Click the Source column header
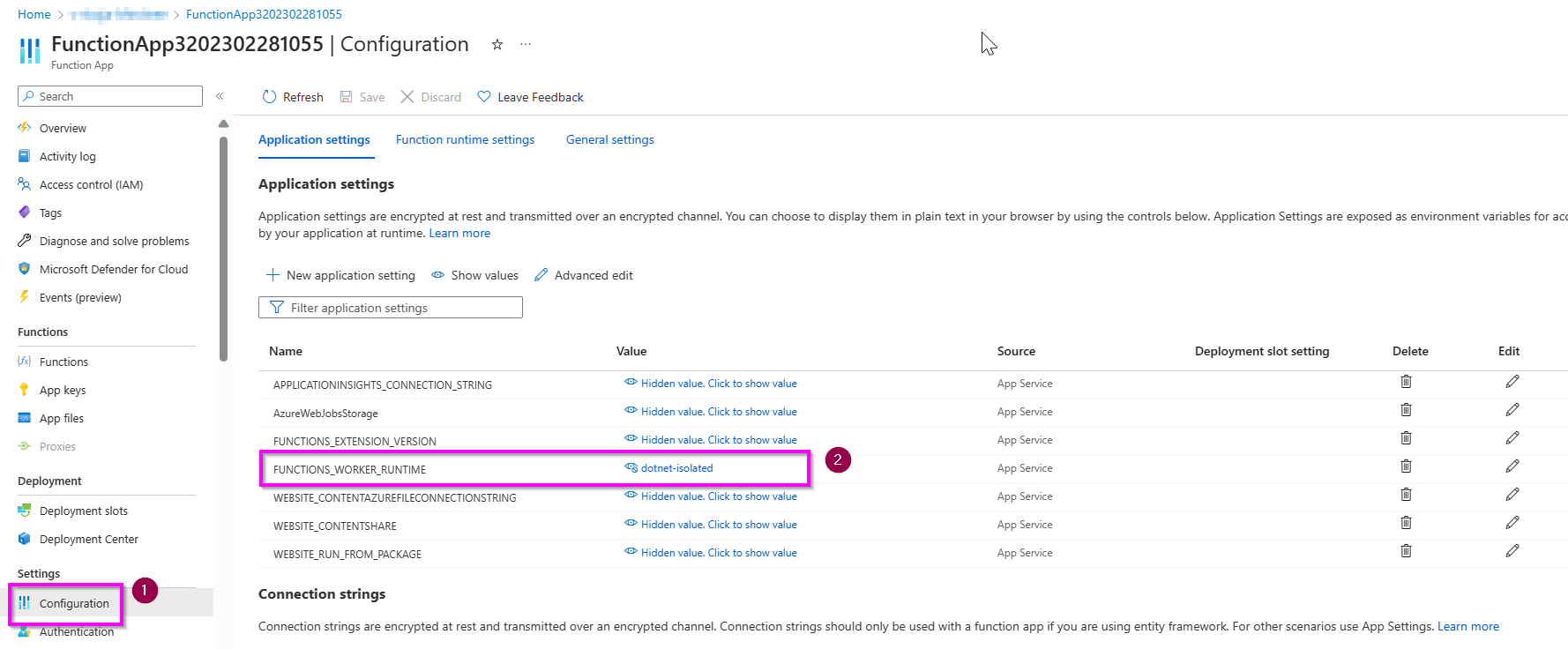The height and width of the screenshot is (649, 1568). (x=1016, y=351)
